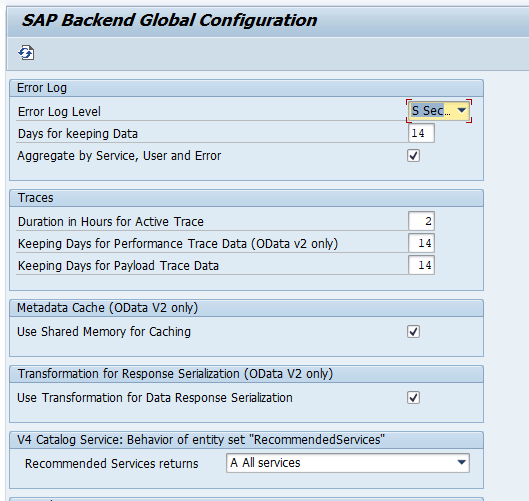Click Transformation for Response Serialization header
529x501 pixels.
click(246, 374)
